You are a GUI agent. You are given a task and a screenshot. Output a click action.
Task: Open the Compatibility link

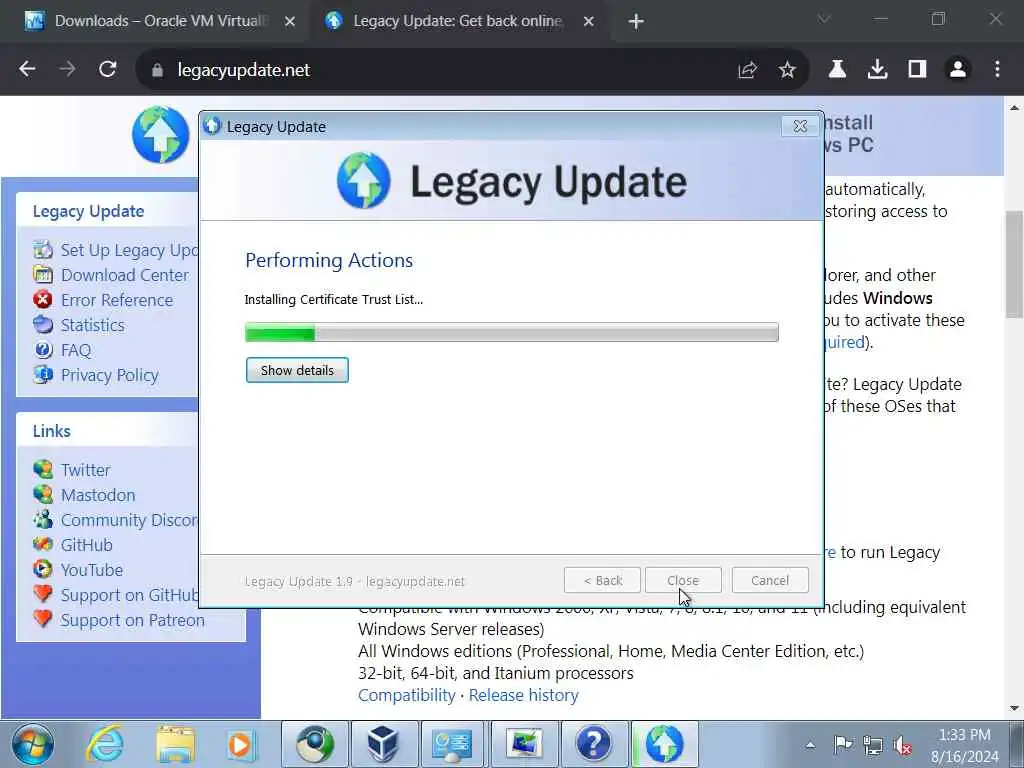point(406,695)
